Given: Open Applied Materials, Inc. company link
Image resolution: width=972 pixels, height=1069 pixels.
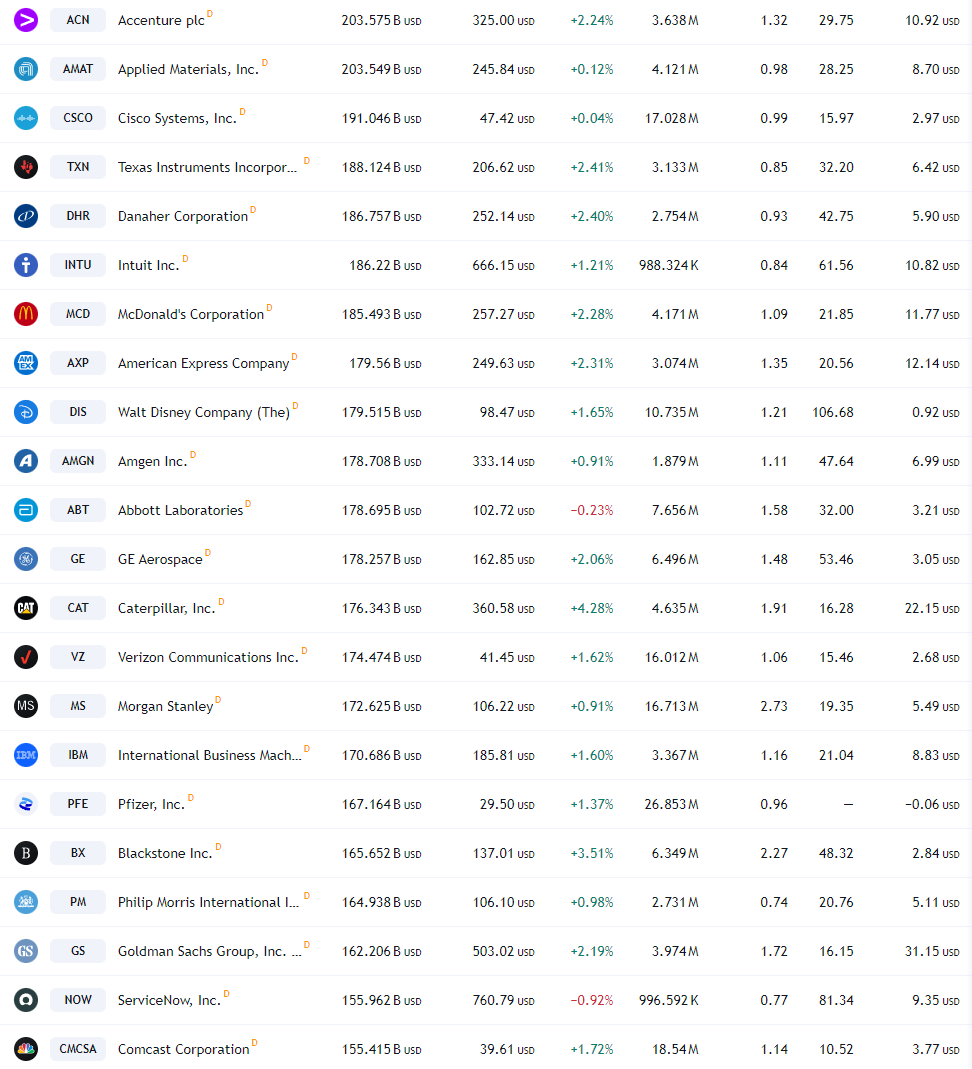Looking at the screenshot, I should pyautogui.click(x=188, y=70).
